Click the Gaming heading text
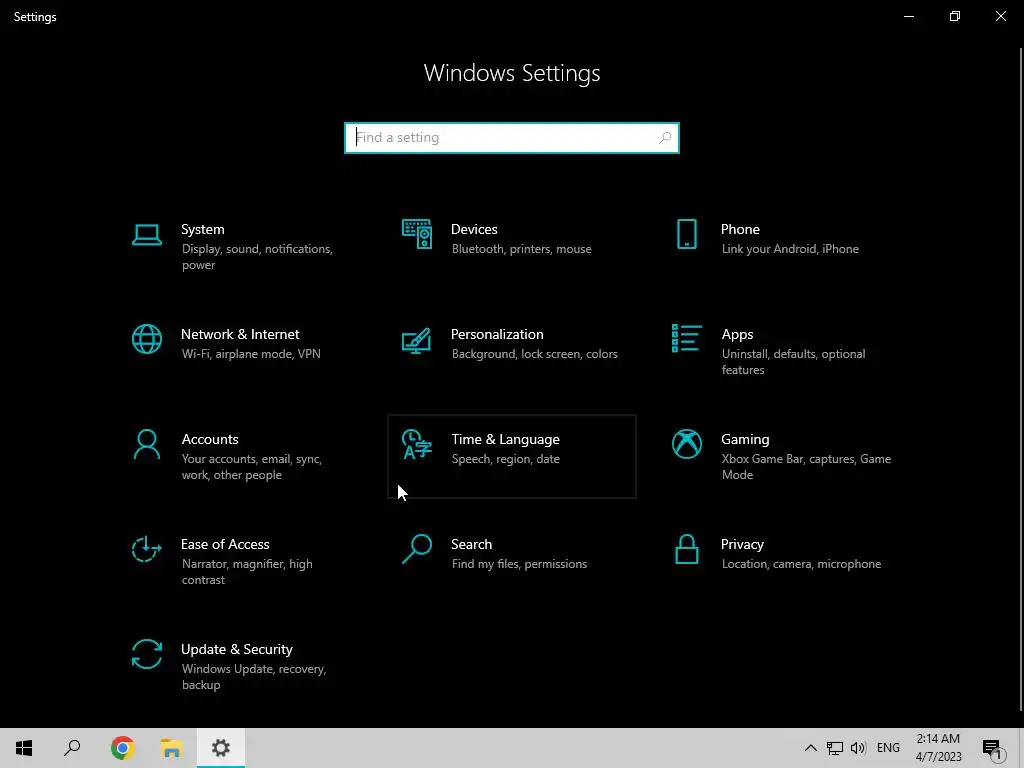 coord(745,440)
